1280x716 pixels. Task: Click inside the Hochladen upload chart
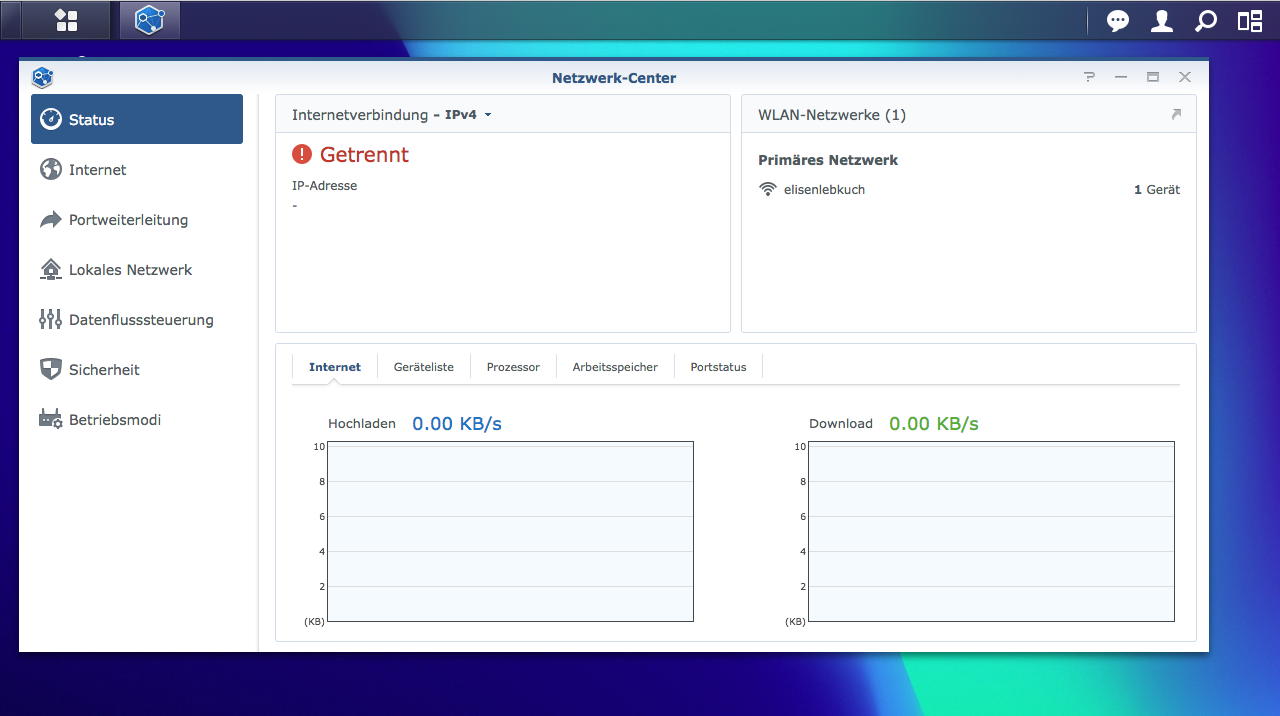(x=510, y=531)
